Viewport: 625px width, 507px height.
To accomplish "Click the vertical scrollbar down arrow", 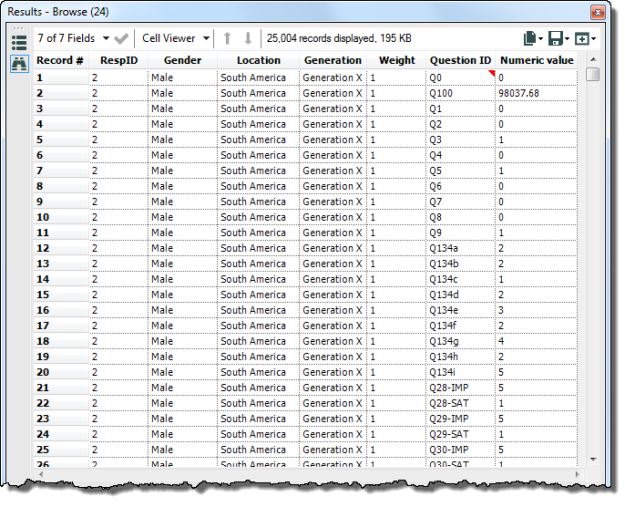I will (593, 459).
